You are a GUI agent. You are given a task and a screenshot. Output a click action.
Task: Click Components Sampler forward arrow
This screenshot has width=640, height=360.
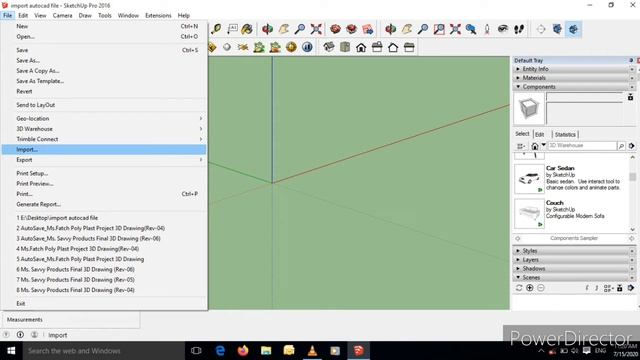pos(631,238)
